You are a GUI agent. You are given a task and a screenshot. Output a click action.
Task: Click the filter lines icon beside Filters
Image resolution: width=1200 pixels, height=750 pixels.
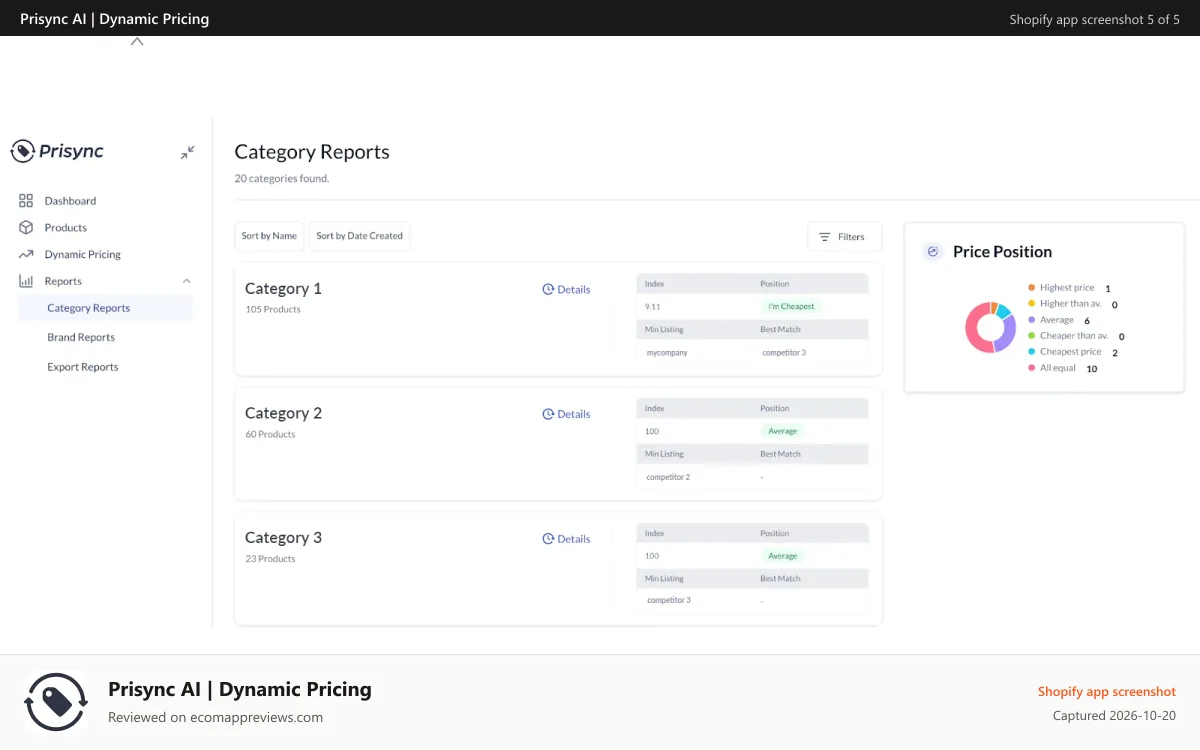tap(825, 237)
